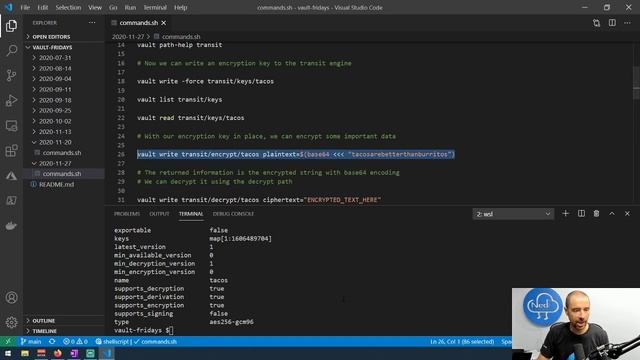Open the Azure view in activity bar
Screen dimensions: 640x360
11,176
